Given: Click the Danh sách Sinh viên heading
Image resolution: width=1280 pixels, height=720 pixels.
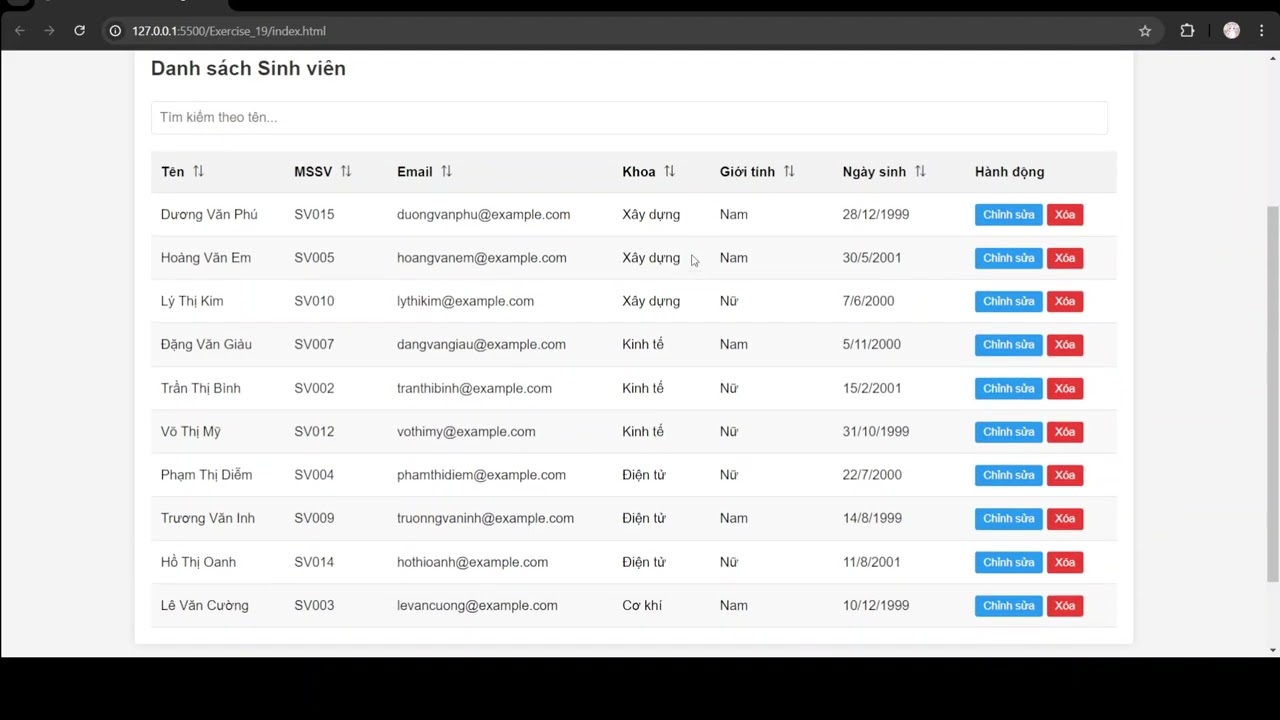Looking at the screenshot, I should pos(248,68).
